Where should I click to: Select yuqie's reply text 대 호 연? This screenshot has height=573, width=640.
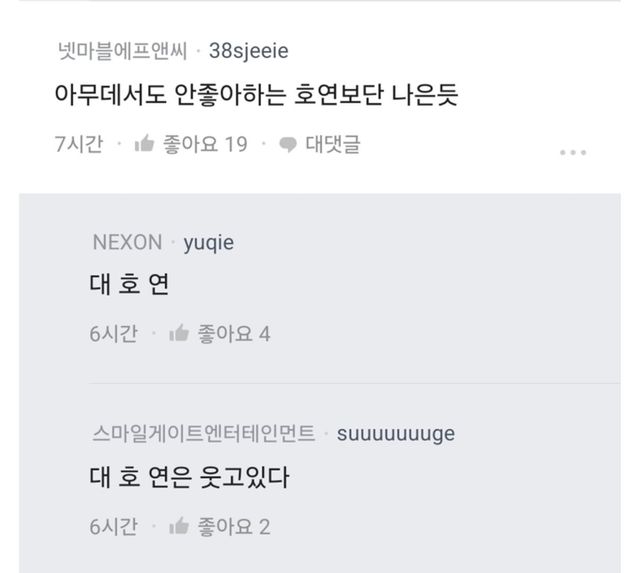point(129,286)
